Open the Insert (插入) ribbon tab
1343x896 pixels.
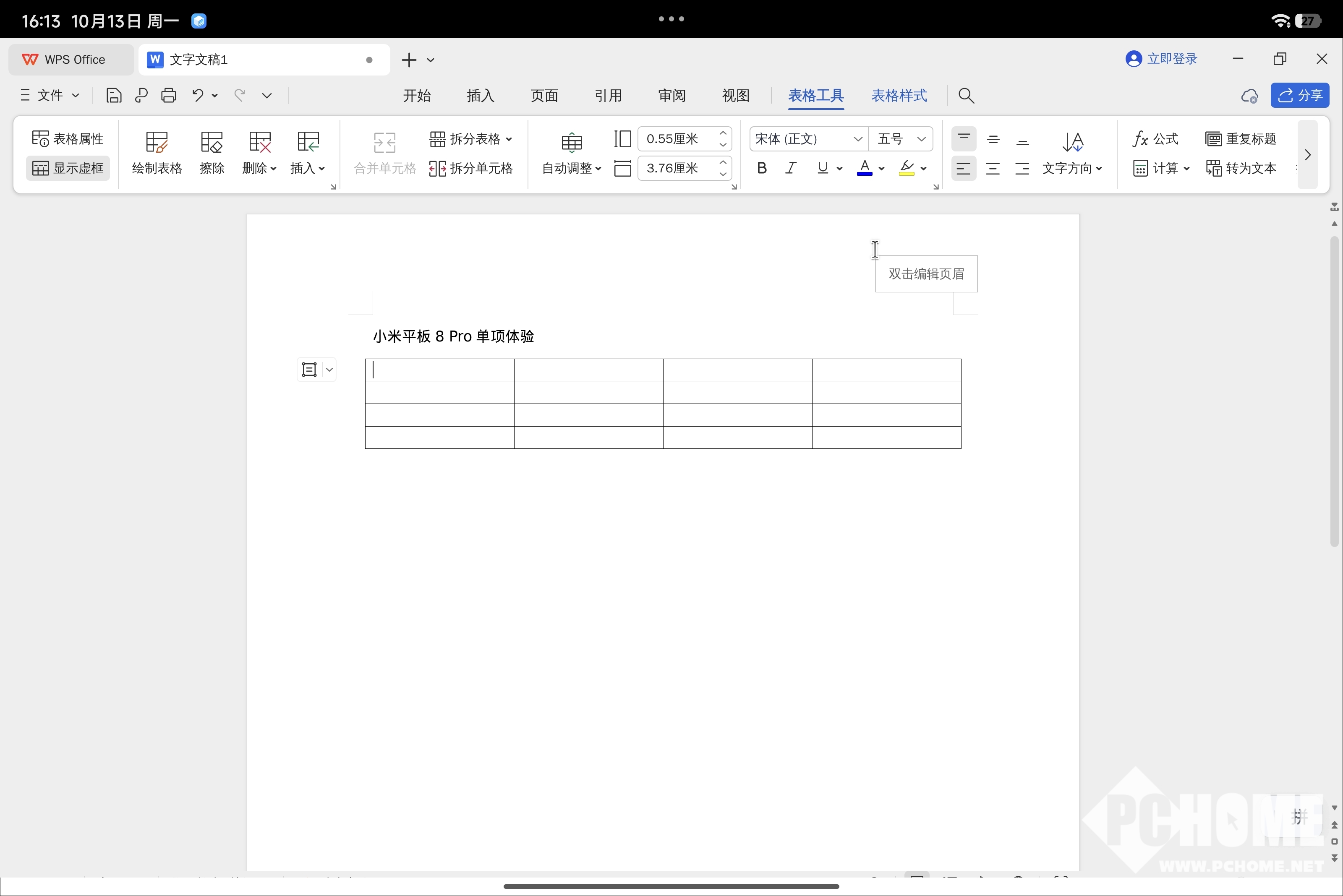coord(480,95)
